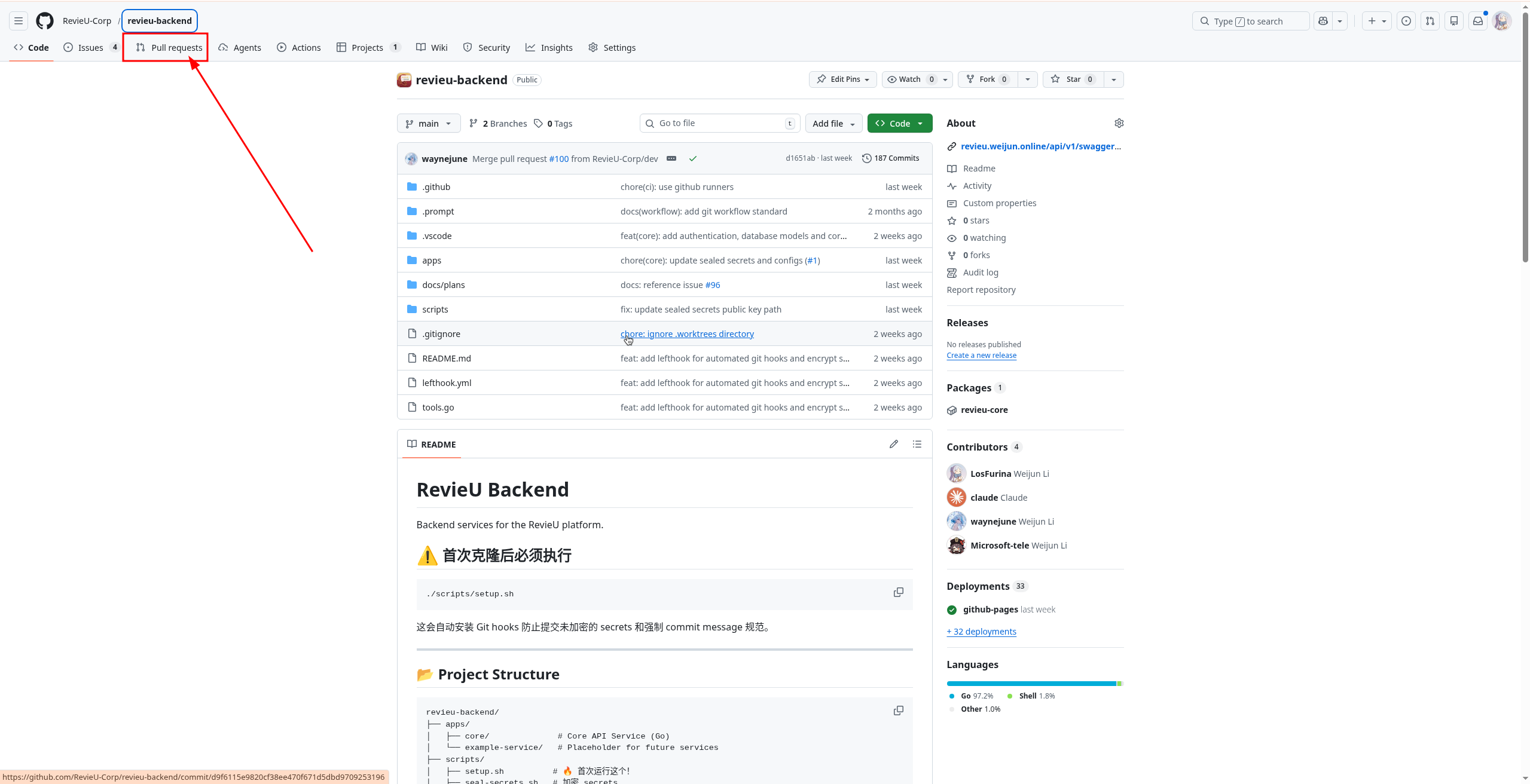The height and width of the screenshot is (784, 1530).
Task: Follow the Create a new release link
Action: click(x=981, y=355)
